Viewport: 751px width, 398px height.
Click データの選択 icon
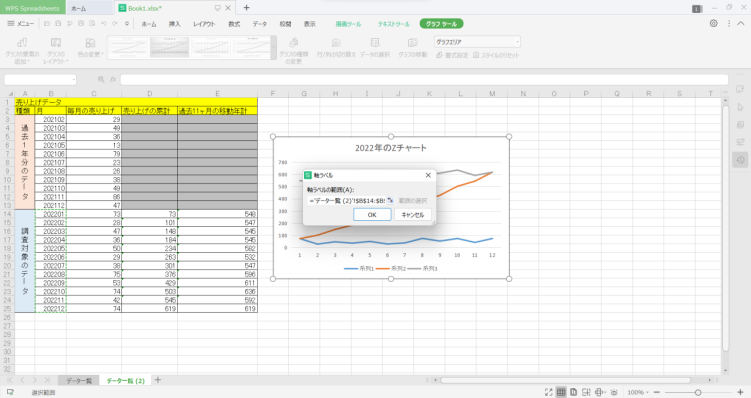pos(375,47)
